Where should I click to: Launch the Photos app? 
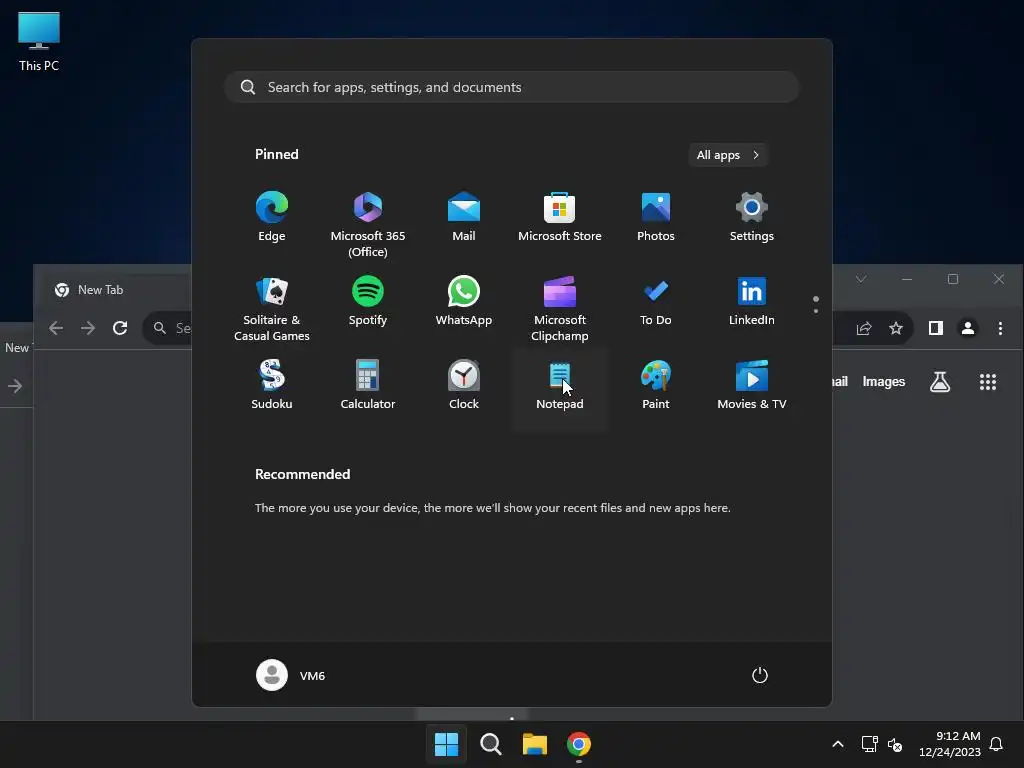click(656, 217)
